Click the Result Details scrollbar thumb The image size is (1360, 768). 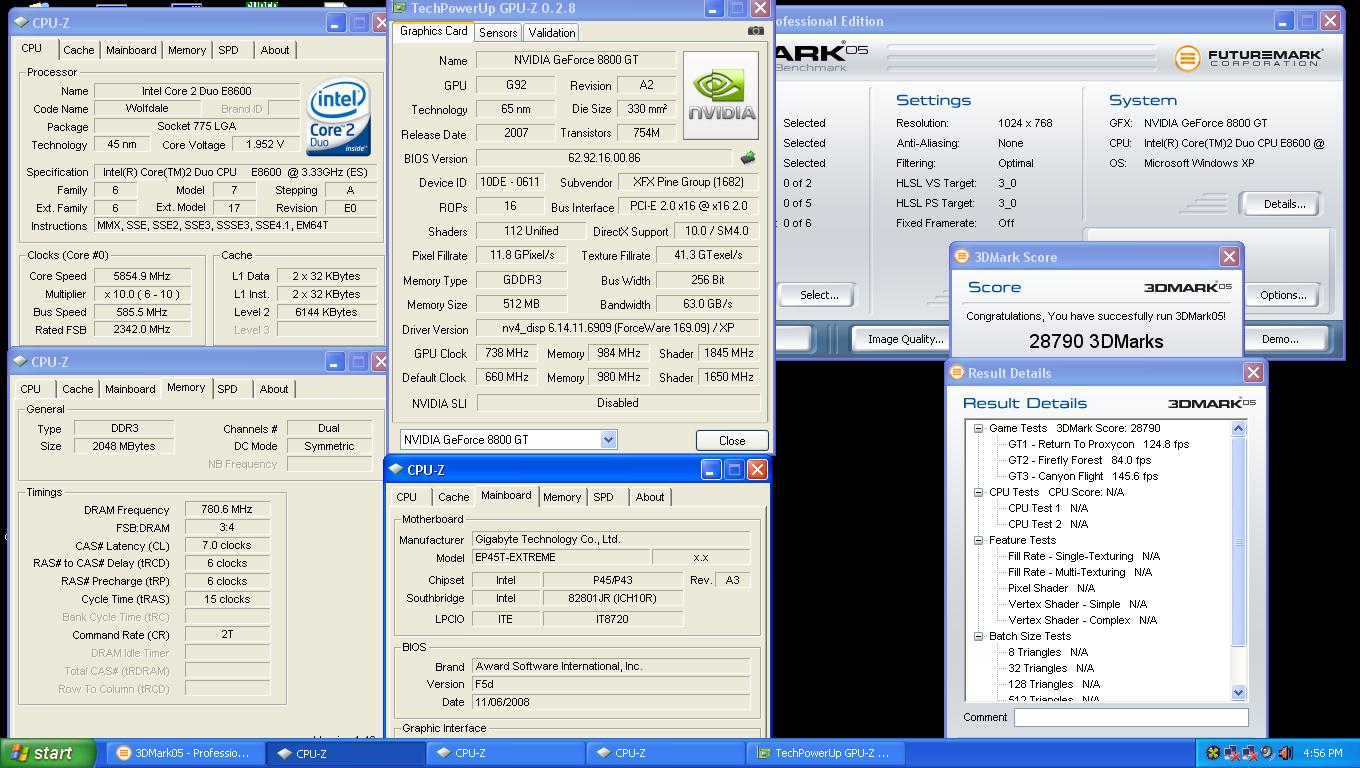point(1238,541)
